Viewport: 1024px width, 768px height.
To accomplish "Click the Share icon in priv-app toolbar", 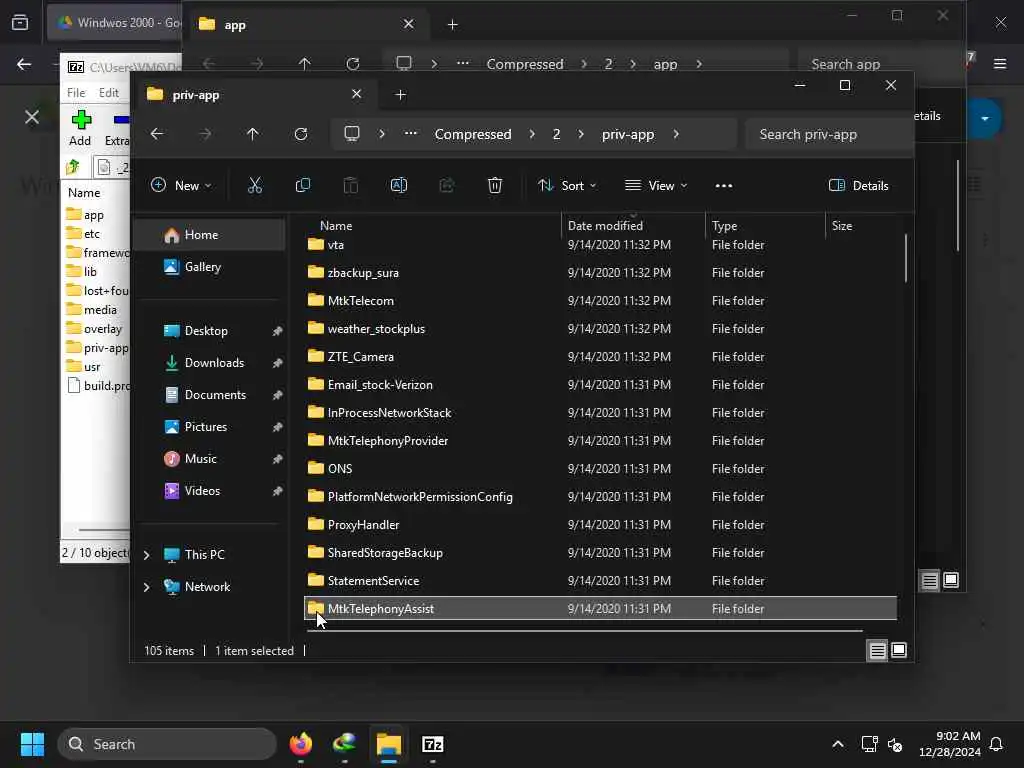I will 447,185.
